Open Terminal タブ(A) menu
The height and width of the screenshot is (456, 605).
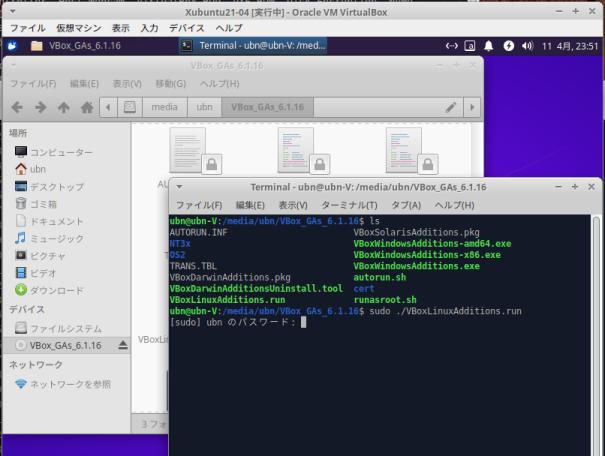pos(406,205)
